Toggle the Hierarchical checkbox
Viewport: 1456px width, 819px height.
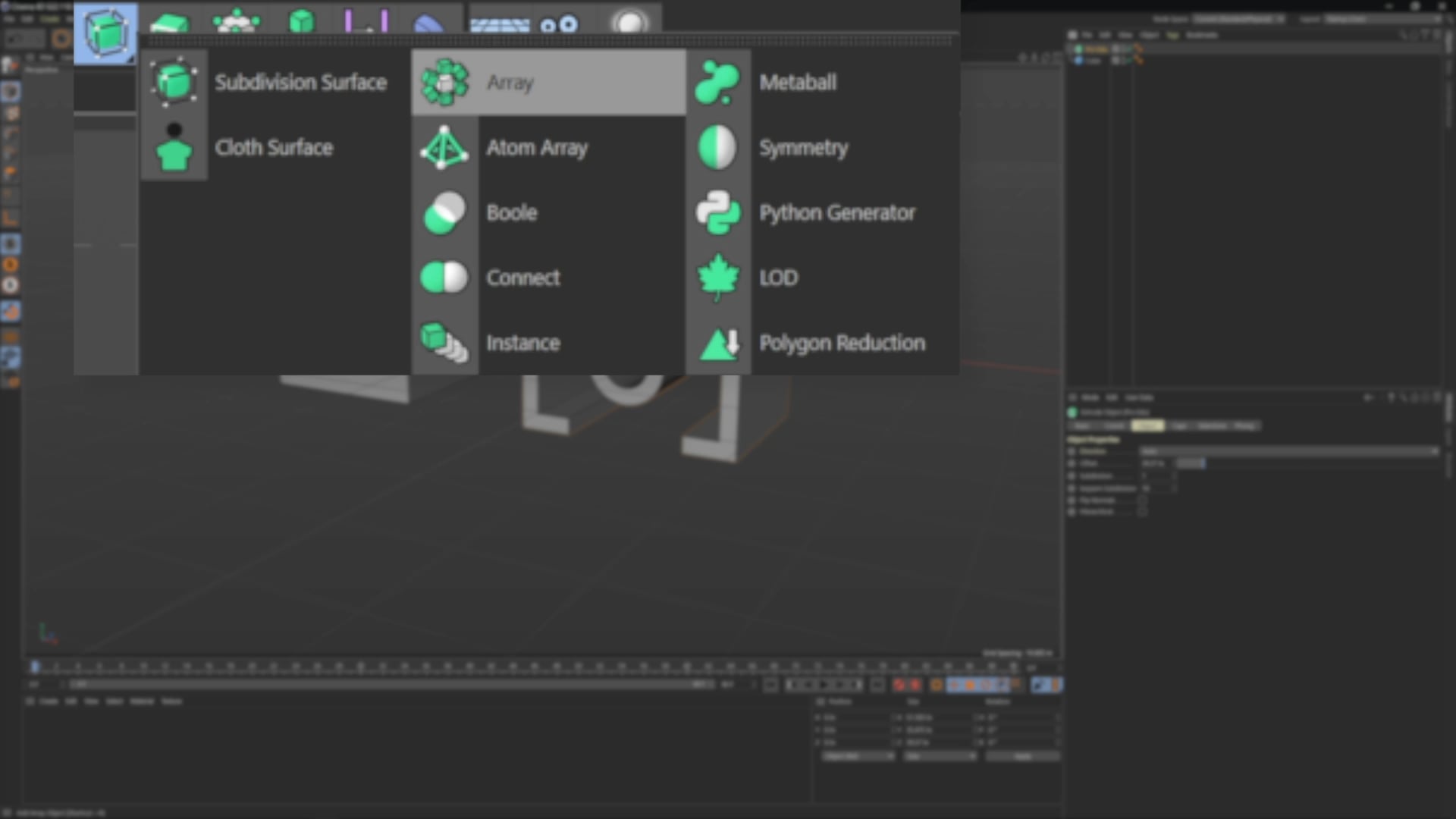click(1142, 512)
